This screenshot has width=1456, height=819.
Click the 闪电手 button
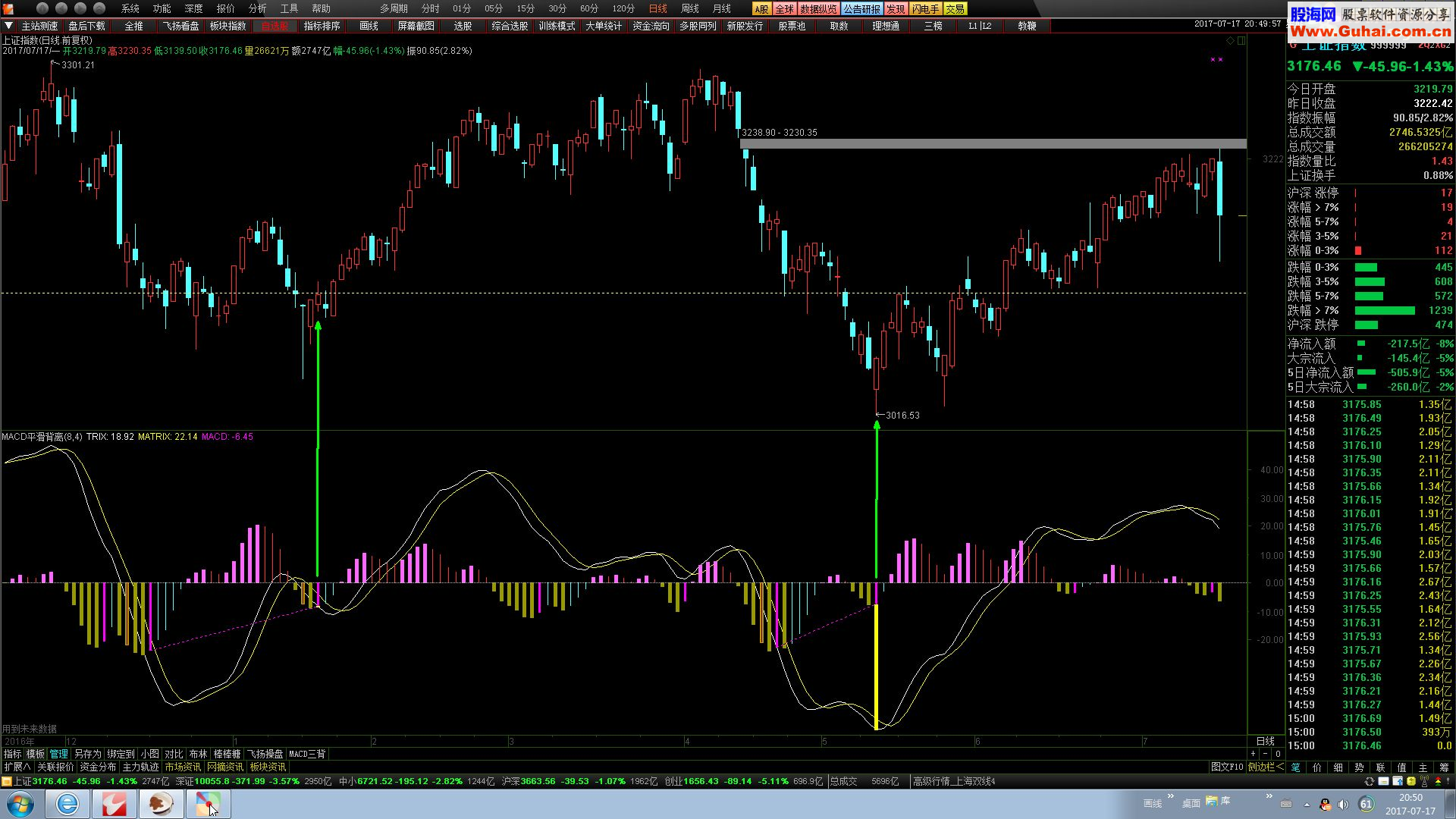(x=925, y=9)
